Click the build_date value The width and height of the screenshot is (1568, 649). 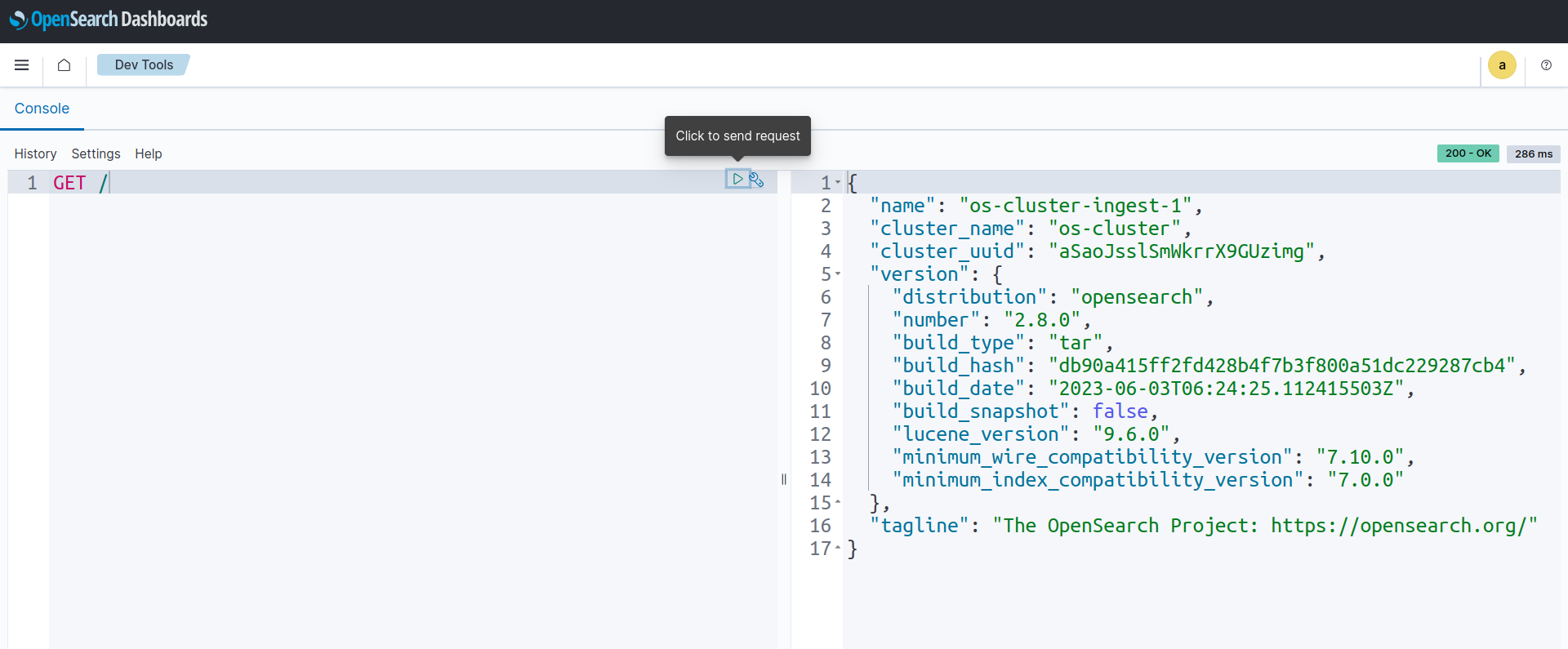(x=1227, y=389)
